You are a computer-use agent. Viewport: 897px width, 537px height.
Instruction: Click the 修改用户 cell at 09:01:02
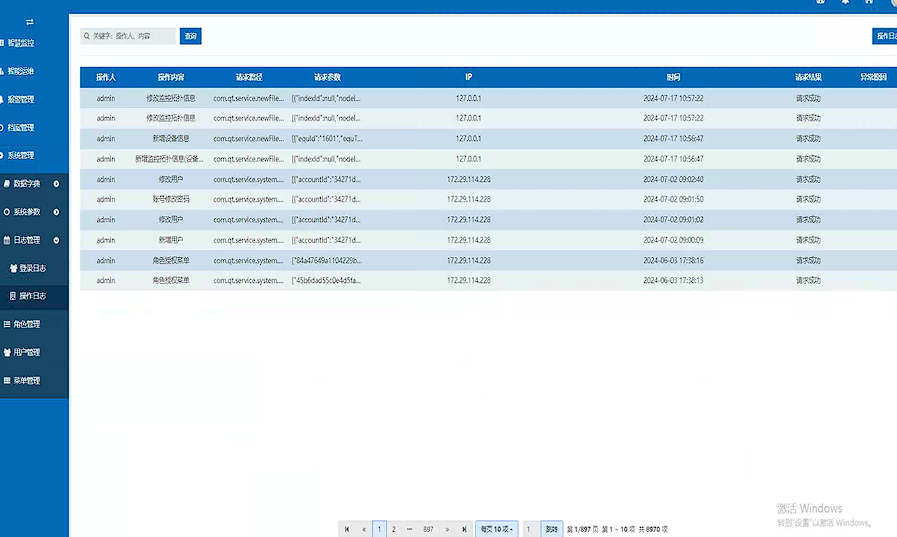170,220
